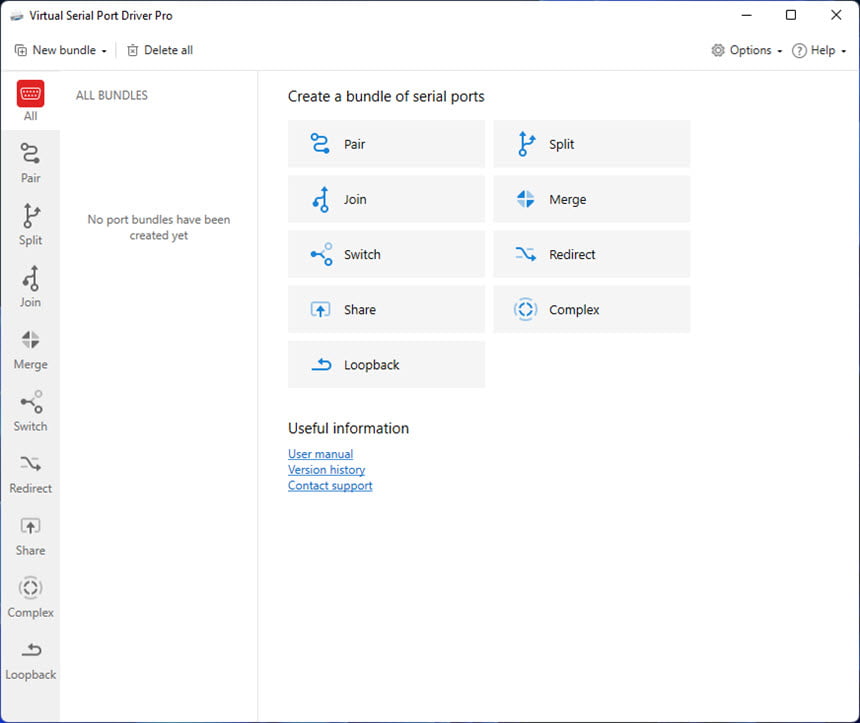
Task: Open the Options menu
Action: point(746,50)
